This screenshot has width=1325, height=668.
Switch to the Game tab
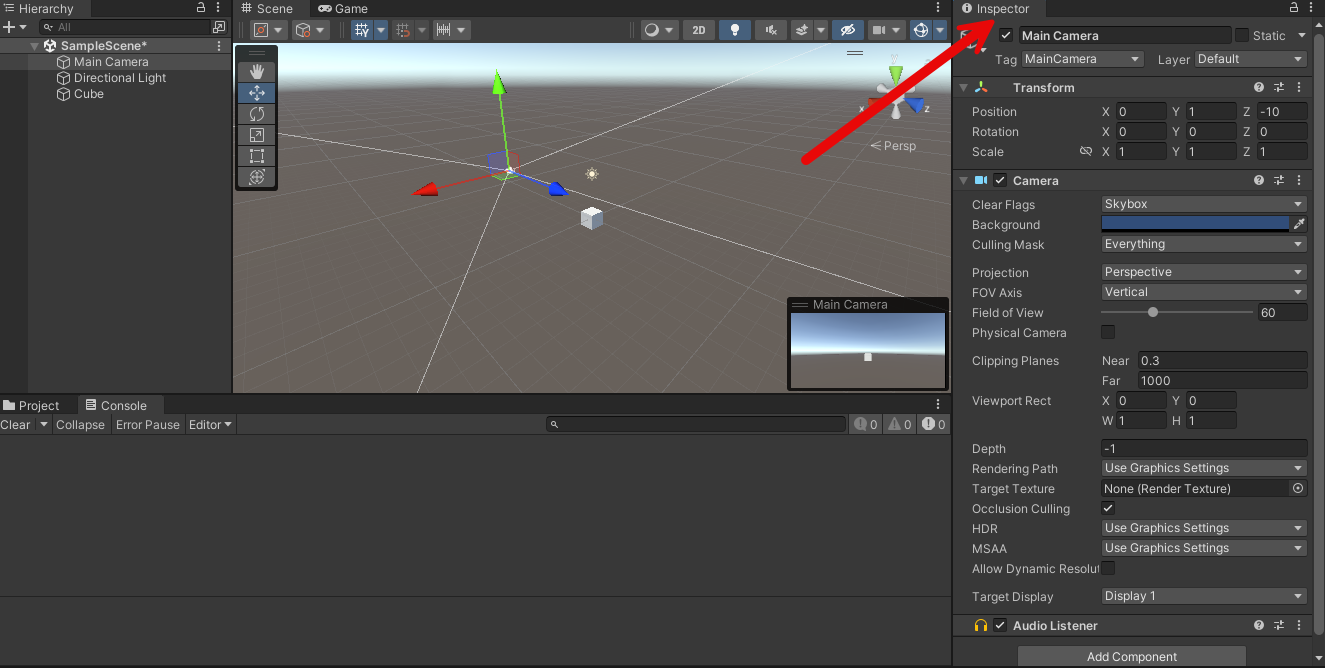343,8
